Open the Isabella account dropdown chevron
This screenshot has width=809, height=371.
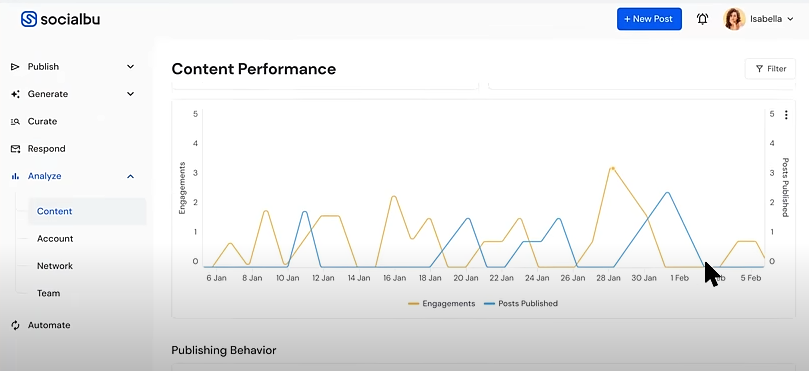pyautogui.click(x=790, y=19)
